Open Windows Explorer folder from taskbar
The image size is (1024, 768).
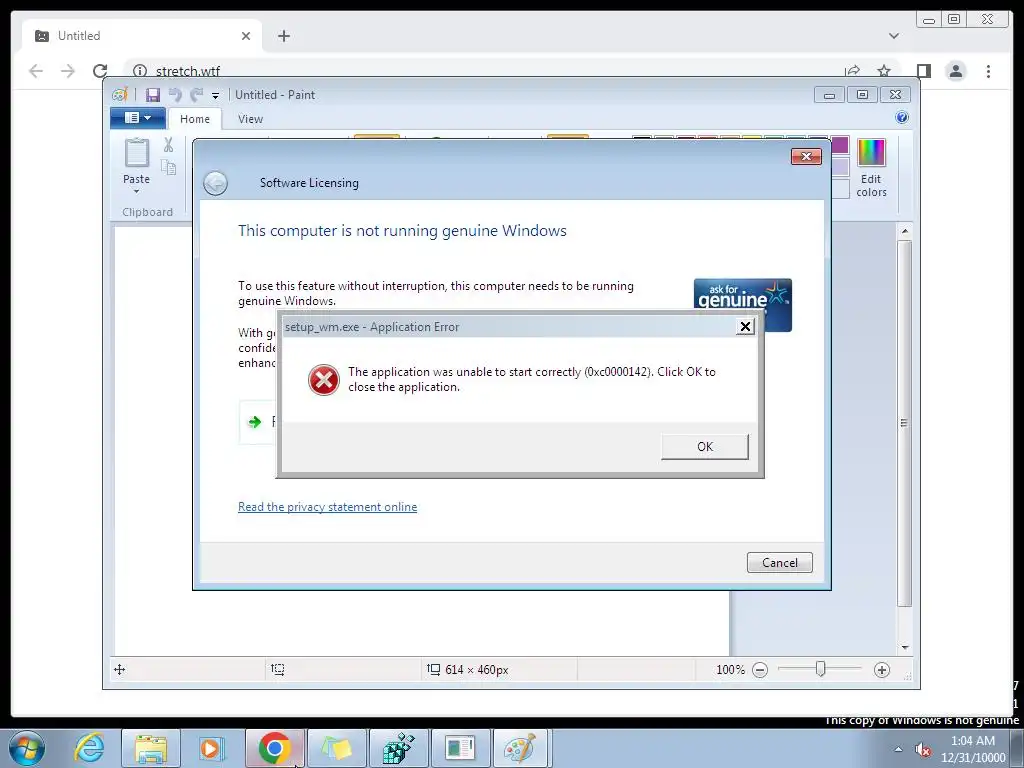pyautogui.click(x=151, y=748)
